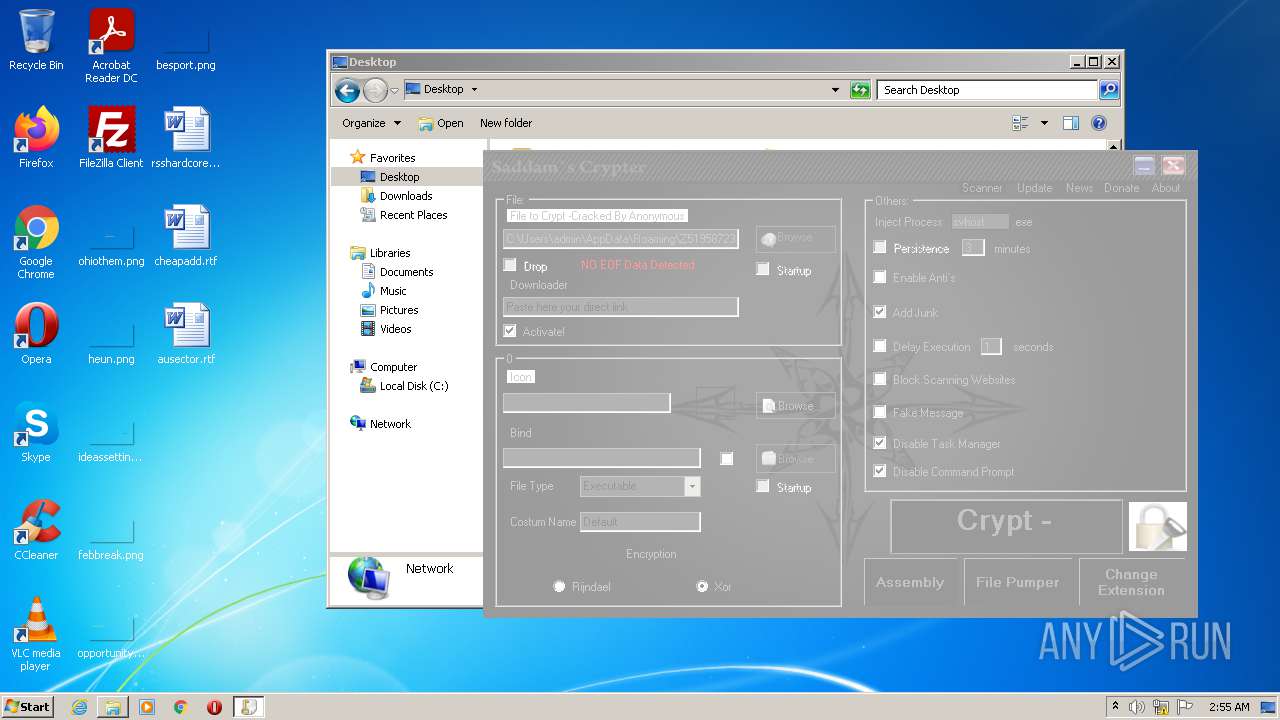
Task: Enable the Fake Message checkbox
Action: pyautogui.click(x=880, y=412)
